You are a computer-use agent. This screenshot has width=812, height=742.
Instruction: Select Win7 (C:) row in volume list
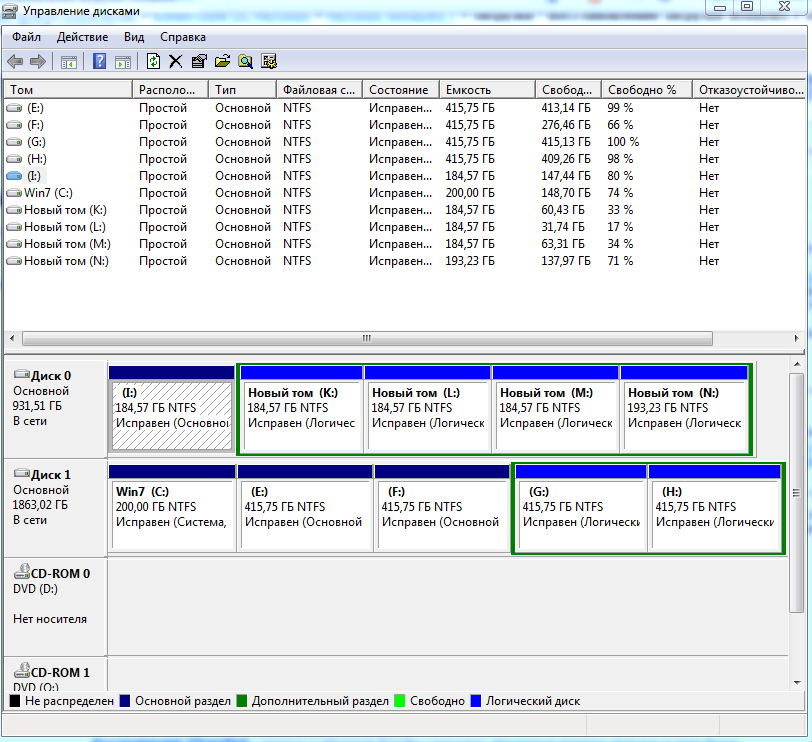pyautogui.click(x=48, y=193)
